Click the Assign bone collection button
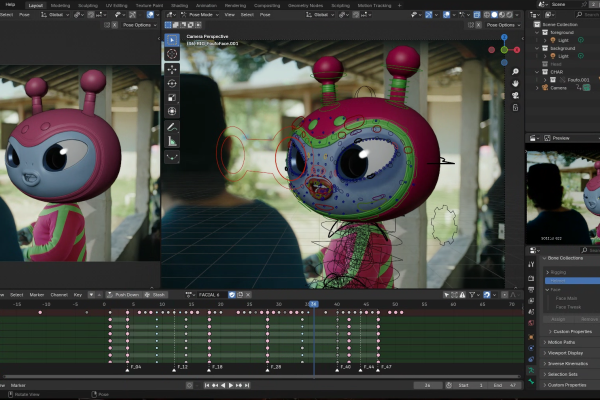 tap(558, 319)
